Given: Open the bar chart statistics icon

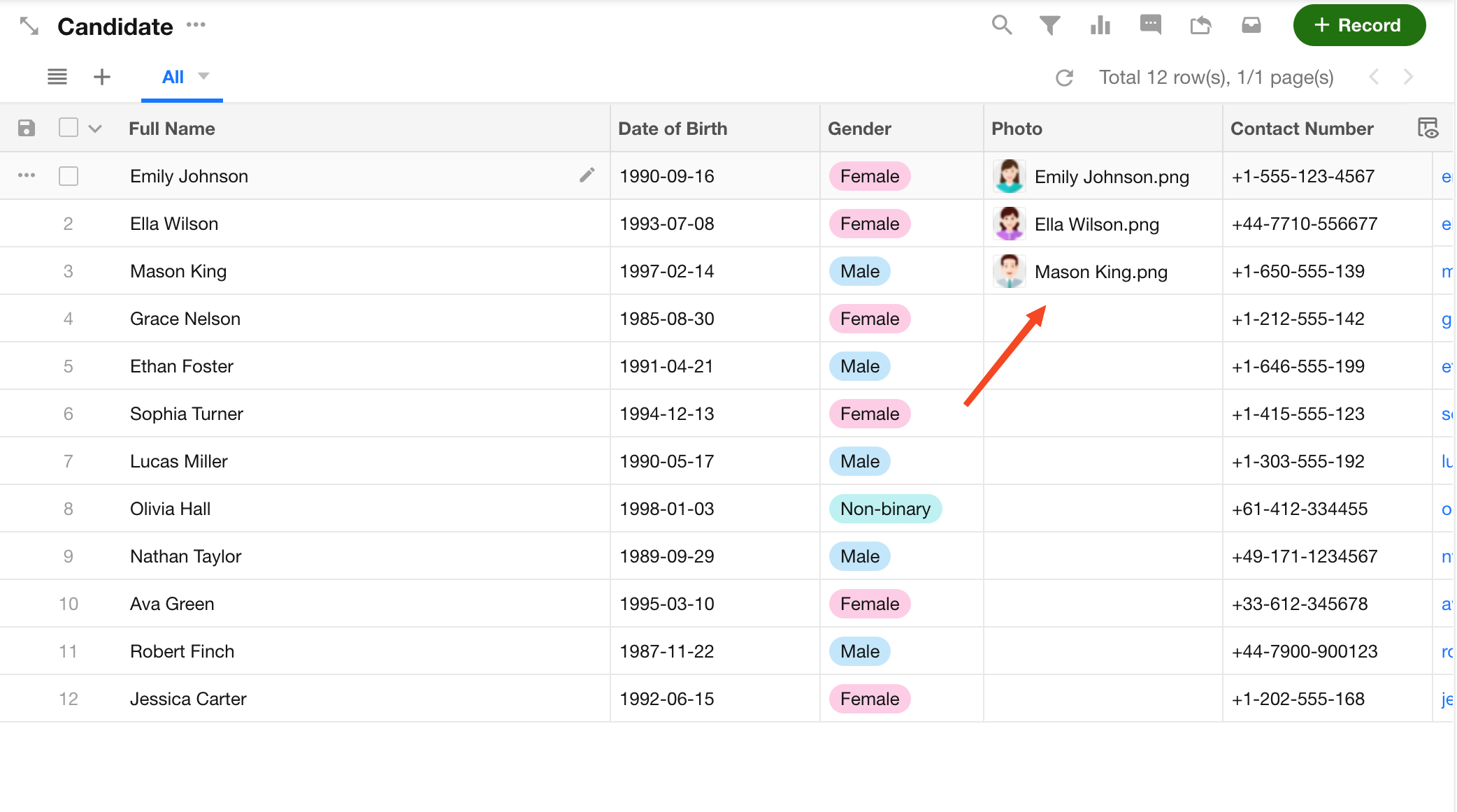Looking at the screenshot, I should pos(1100,26).
